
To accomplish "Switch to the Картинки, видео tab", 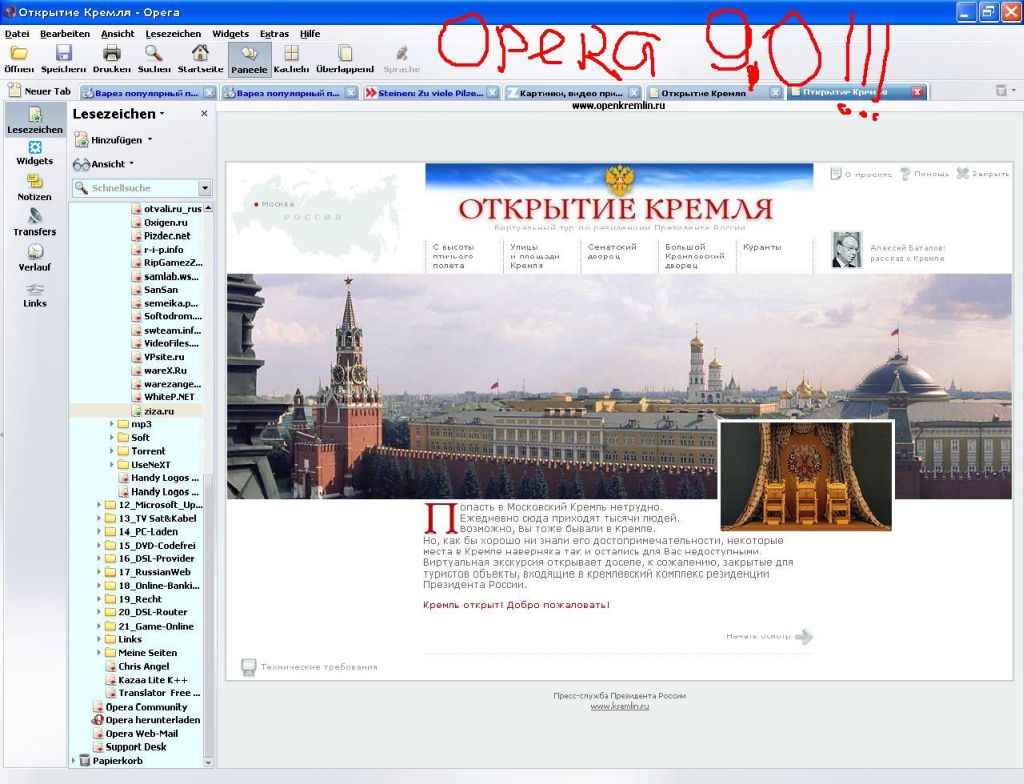I will pos(567,93).
